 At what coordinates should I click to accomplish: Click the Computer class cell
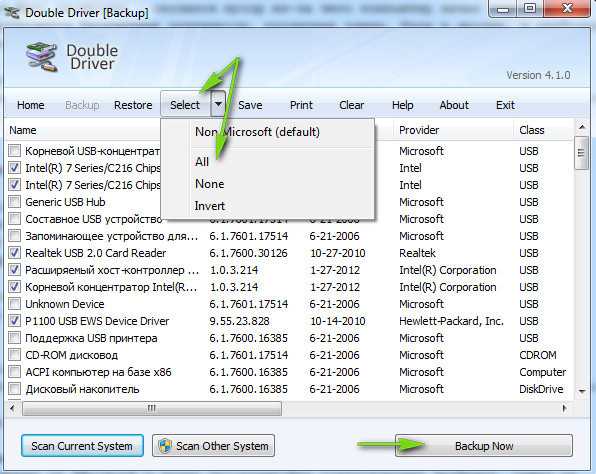coord(542,372)
